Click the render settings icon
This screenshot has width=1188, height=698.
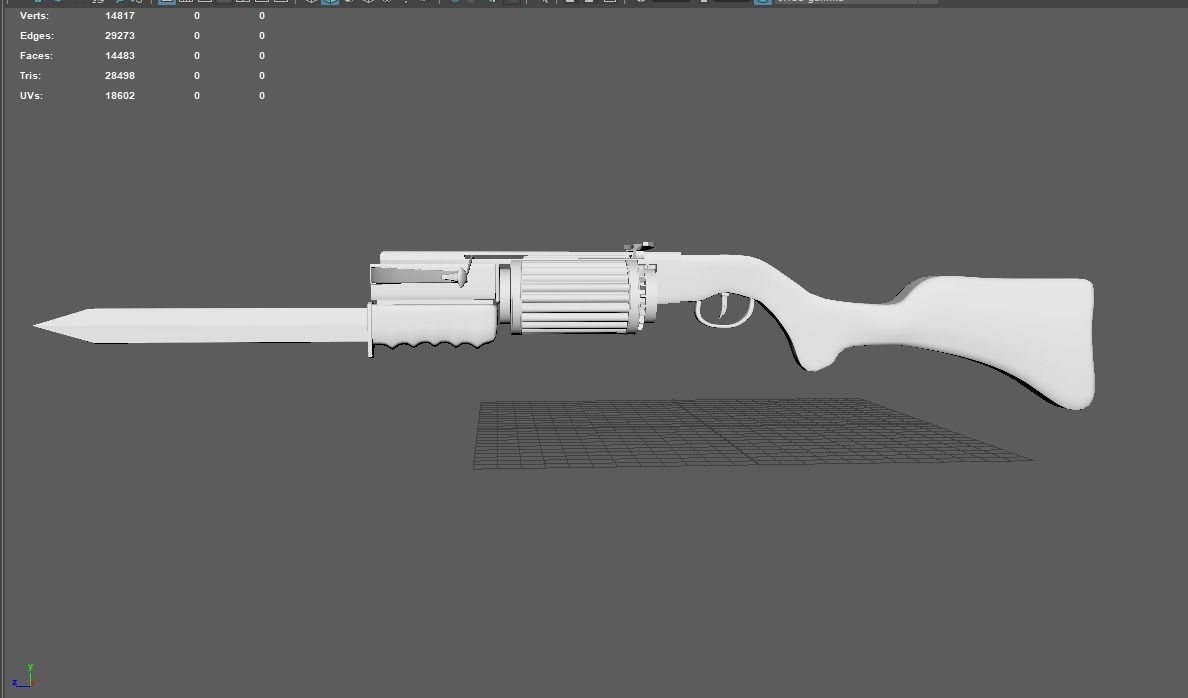(608, 3)
